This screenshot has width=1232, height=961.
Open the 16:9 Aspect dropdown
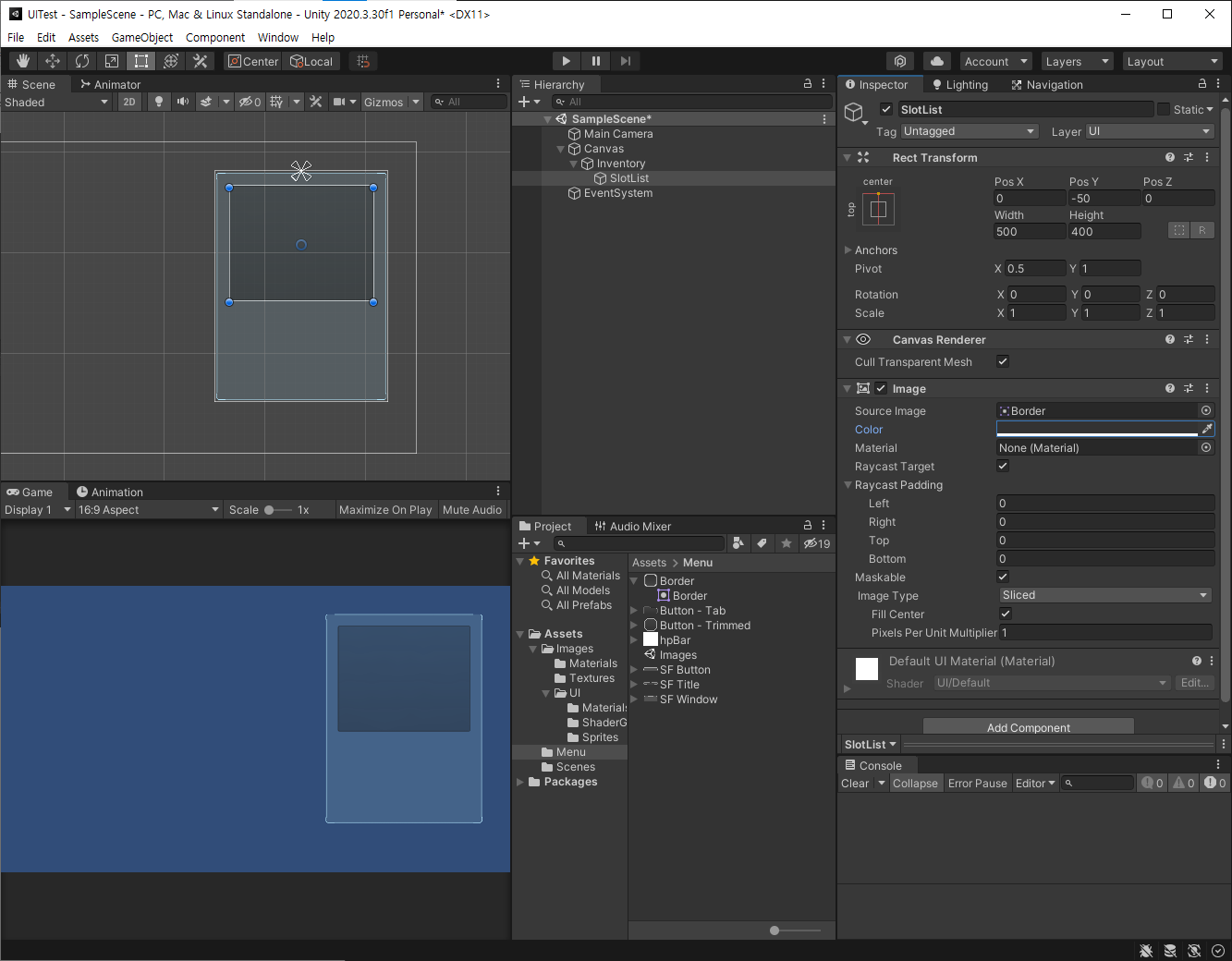click(149, 509)
